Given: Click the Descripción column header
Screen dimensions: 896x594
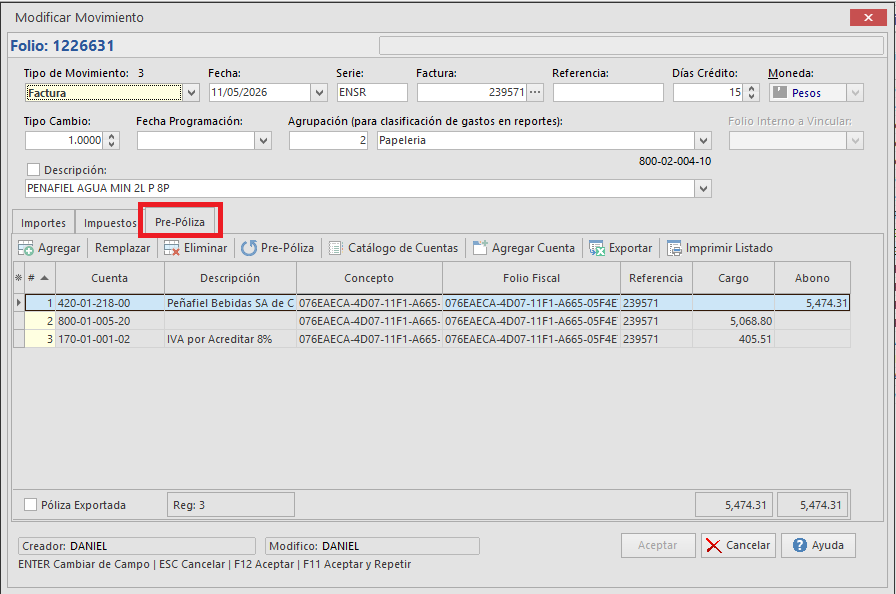Looking at the screenshot, I should click(230, 278).
